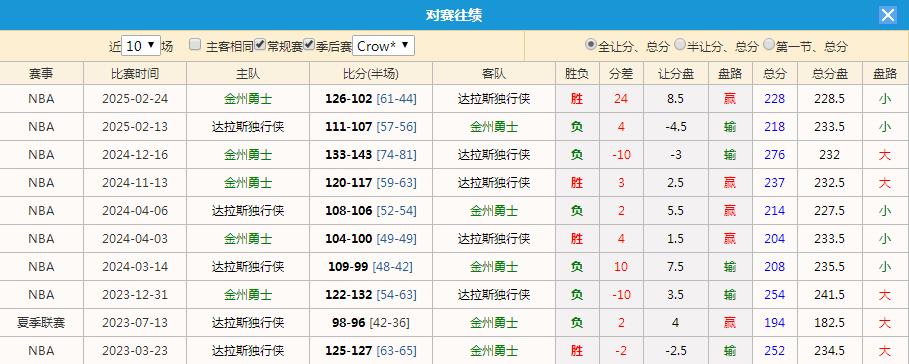Click the score 104-100 [49-49]
Viewport: 909px width, 364px height.
[371, 238]
